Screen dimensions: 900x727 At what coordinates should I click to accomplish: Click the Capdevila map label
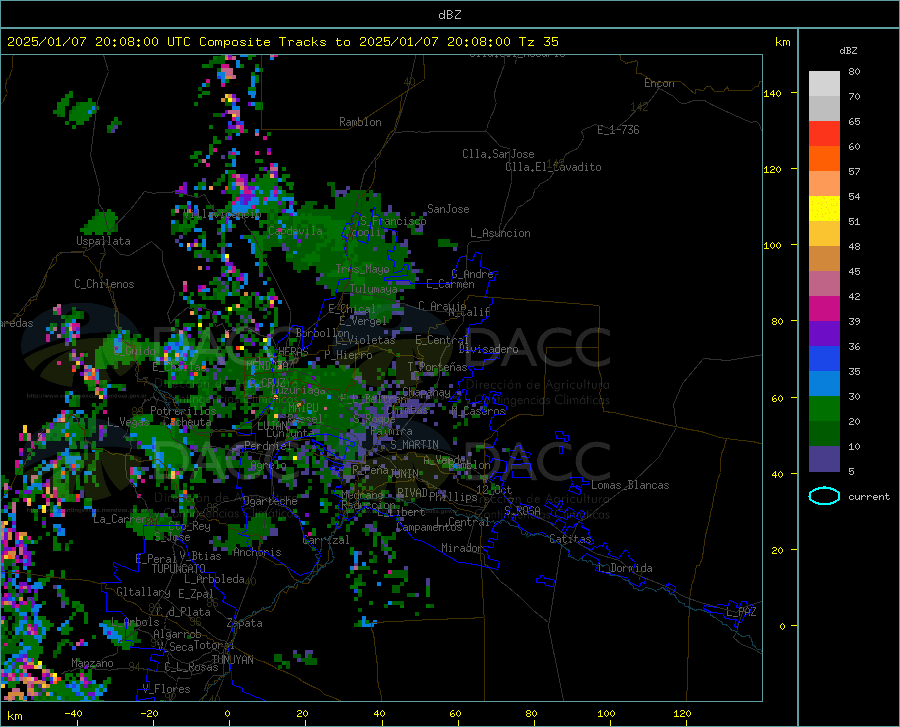click(295, 231)
